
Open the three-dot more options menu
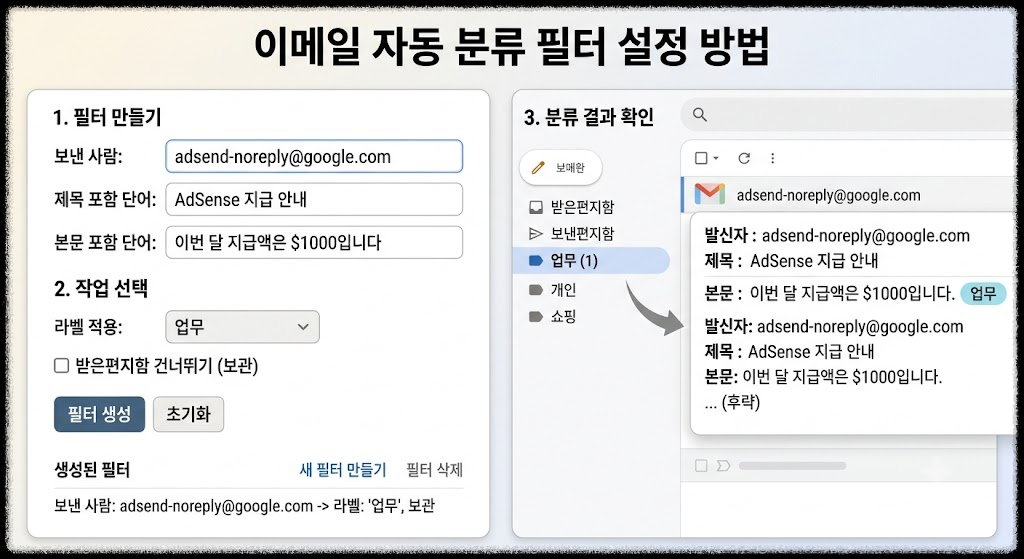click(773, 158)
